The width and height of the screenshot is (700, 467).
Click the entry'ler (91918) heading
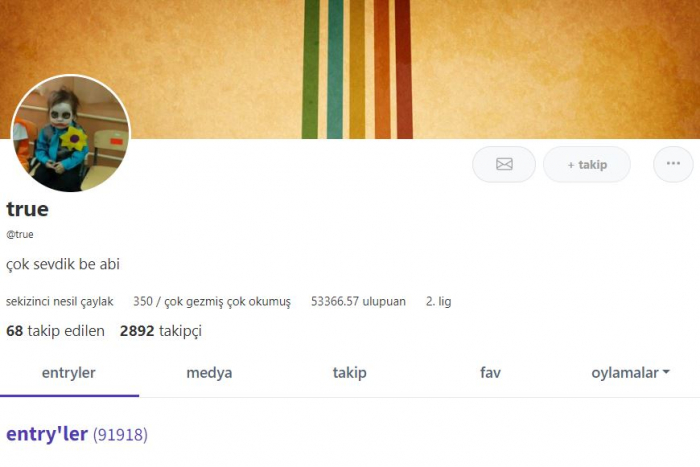[x=77, y=434]
